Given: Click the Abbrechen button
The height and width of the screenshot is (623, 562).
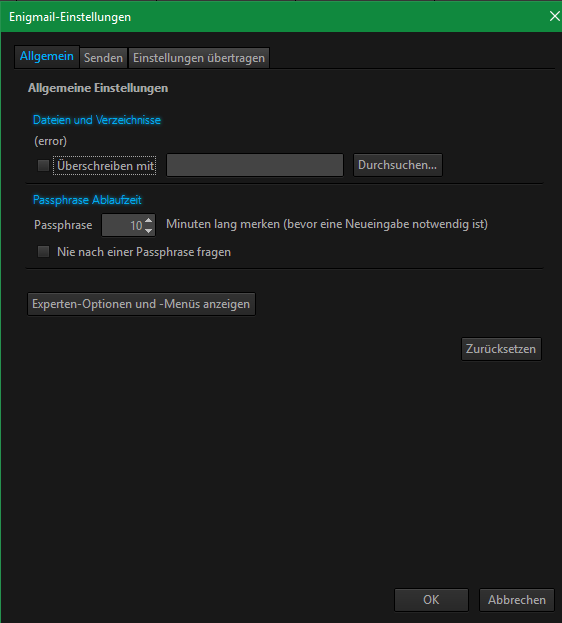Looking at the screenshot, I should [x=517, y=600].
